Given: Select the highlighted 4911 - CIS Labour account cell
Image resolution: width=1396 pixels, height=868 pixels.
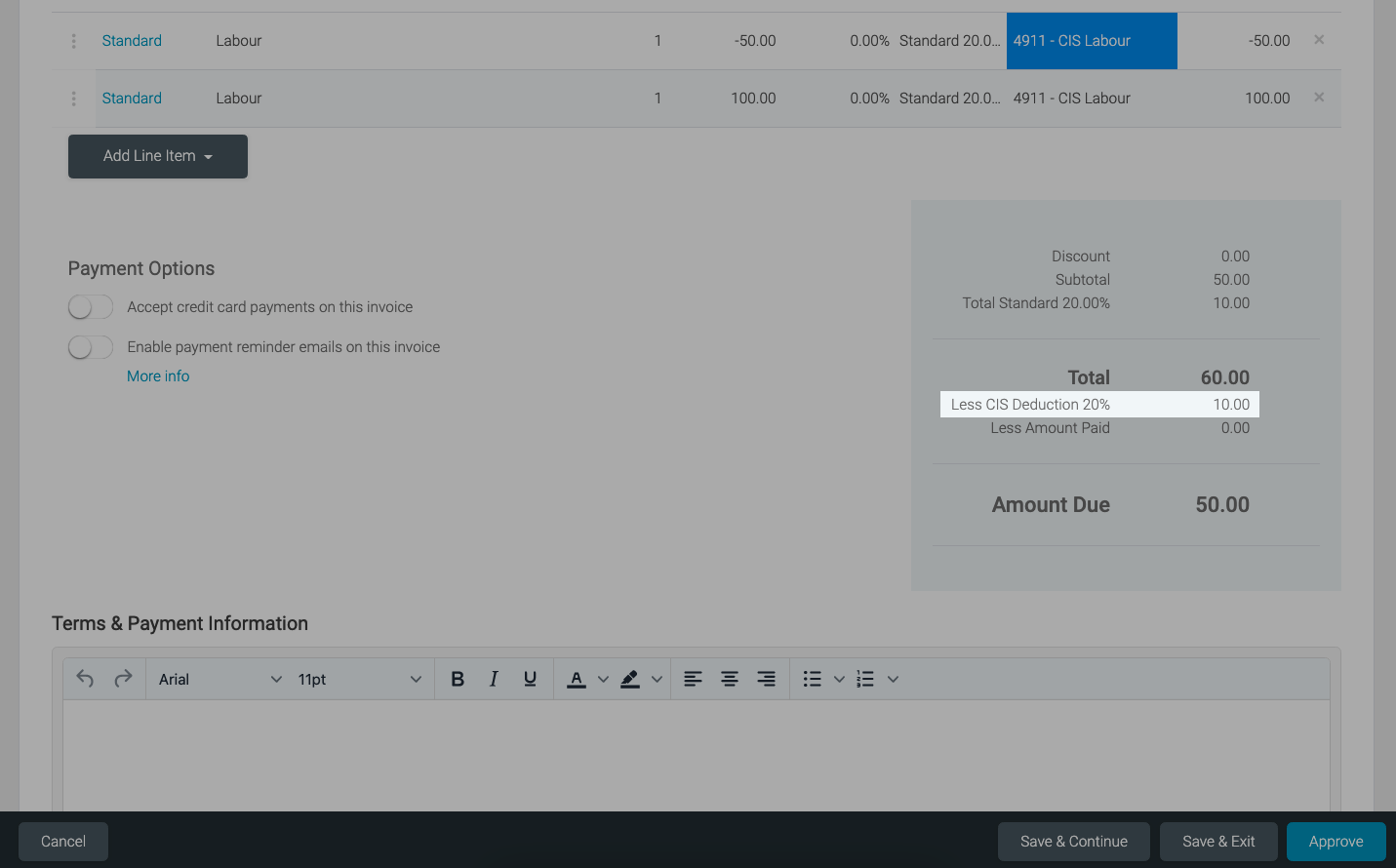Looking at the screenshot, I should [x=1092, y=41].
